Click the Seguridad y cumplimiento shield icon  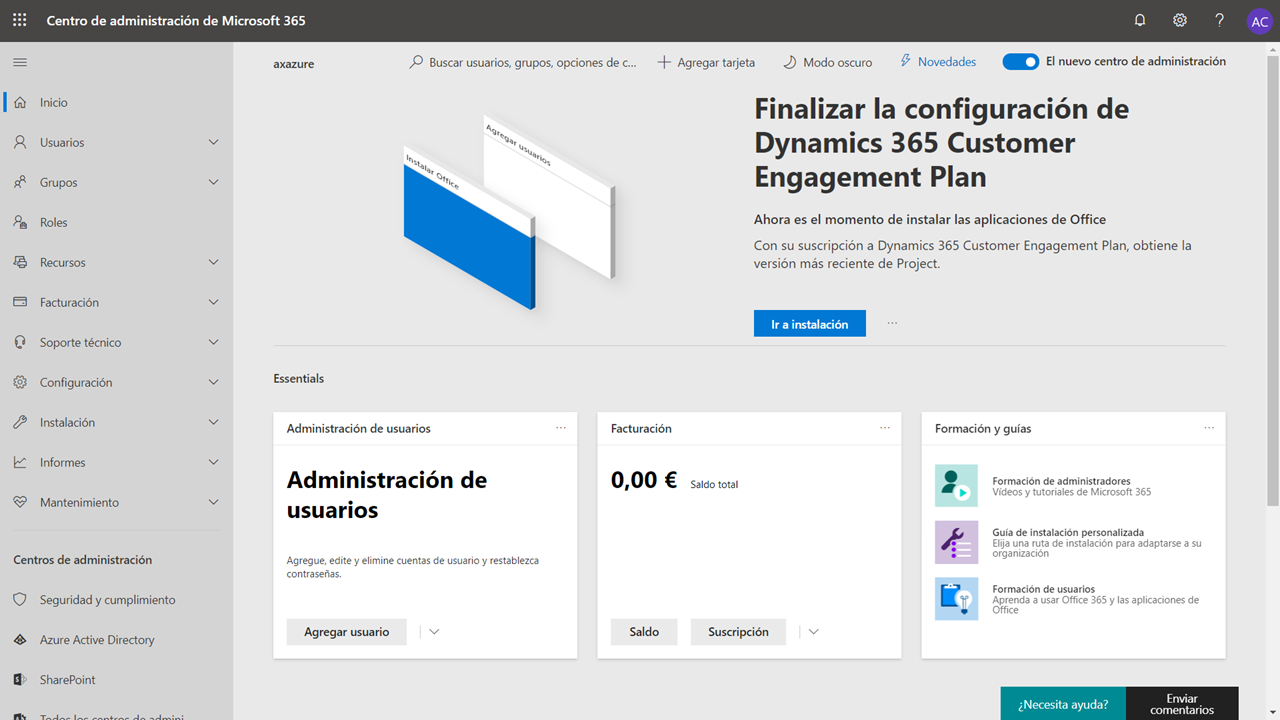point(20,600)
